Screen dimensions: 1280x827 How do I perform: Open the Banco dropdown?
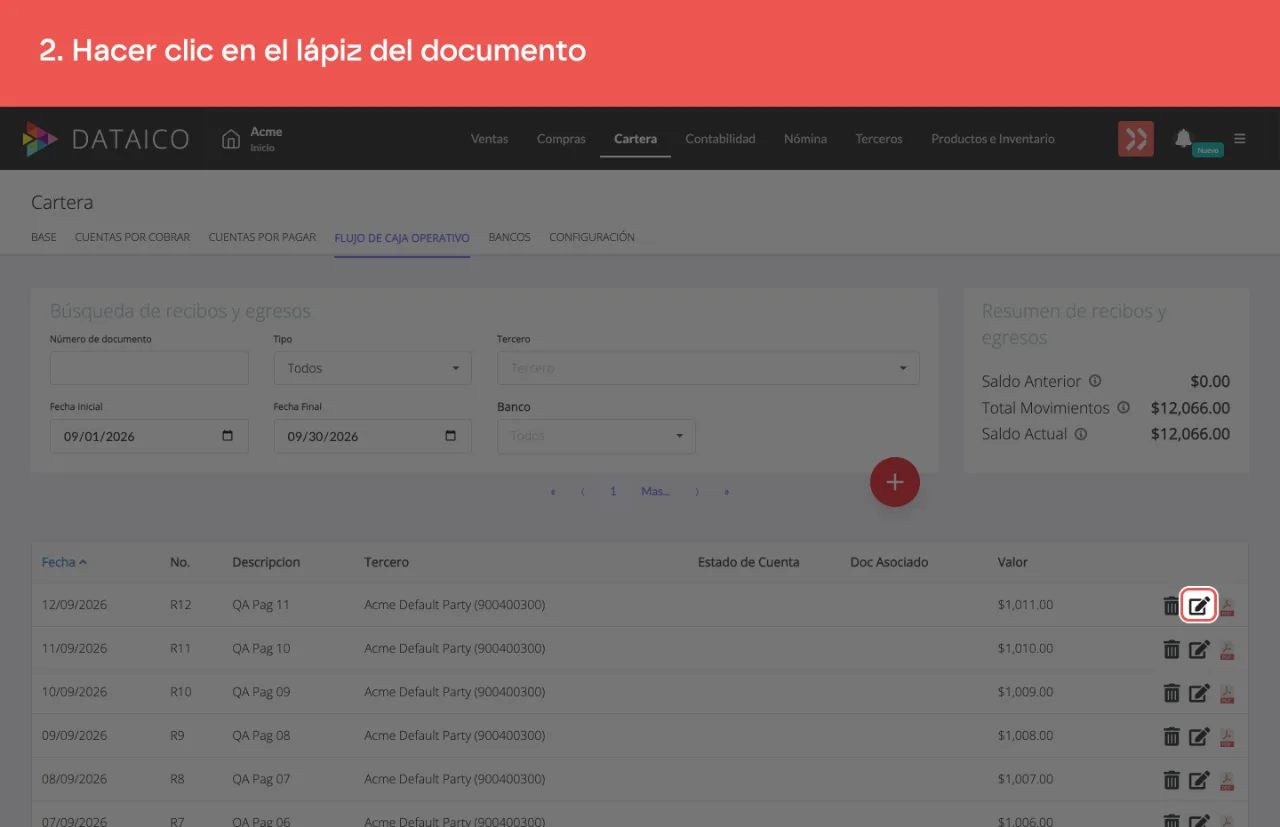[x=596, y=436]
